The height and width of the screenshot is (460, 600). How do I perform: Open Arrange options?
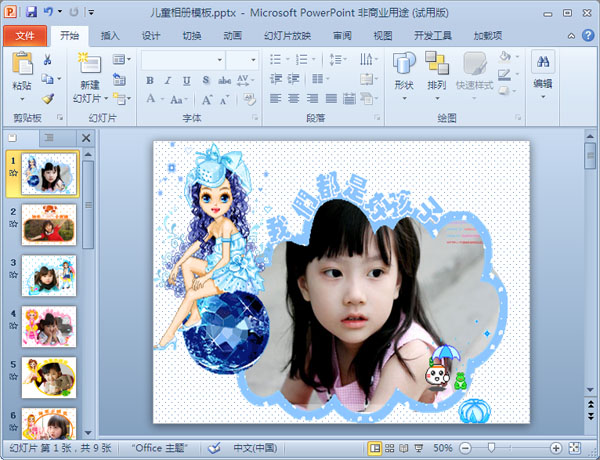tap(437, 76)
